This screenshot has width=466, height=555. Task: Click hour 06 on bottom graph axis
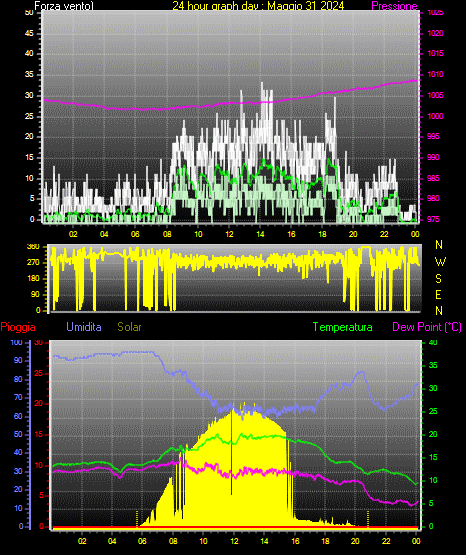click(x=142, y=541)
